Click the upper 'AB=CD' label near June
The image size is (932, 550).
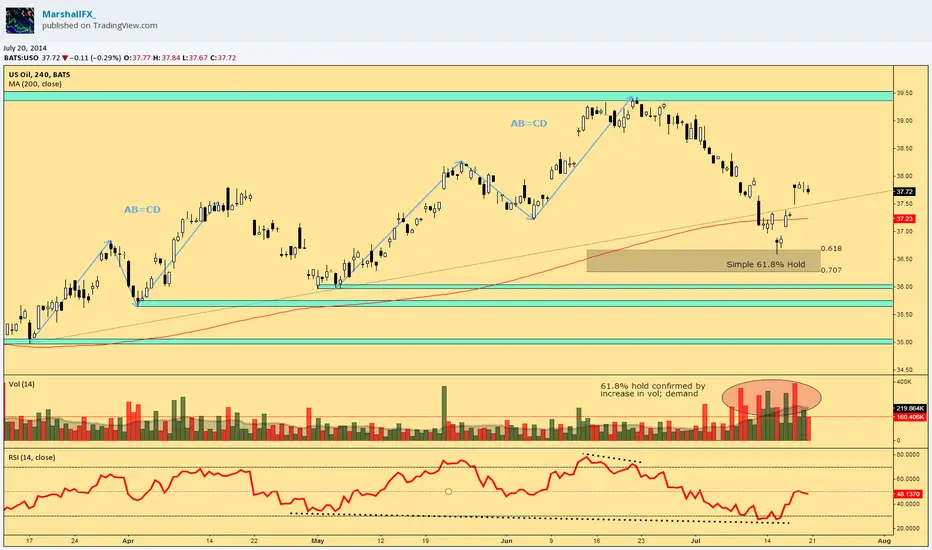point(528,123)
